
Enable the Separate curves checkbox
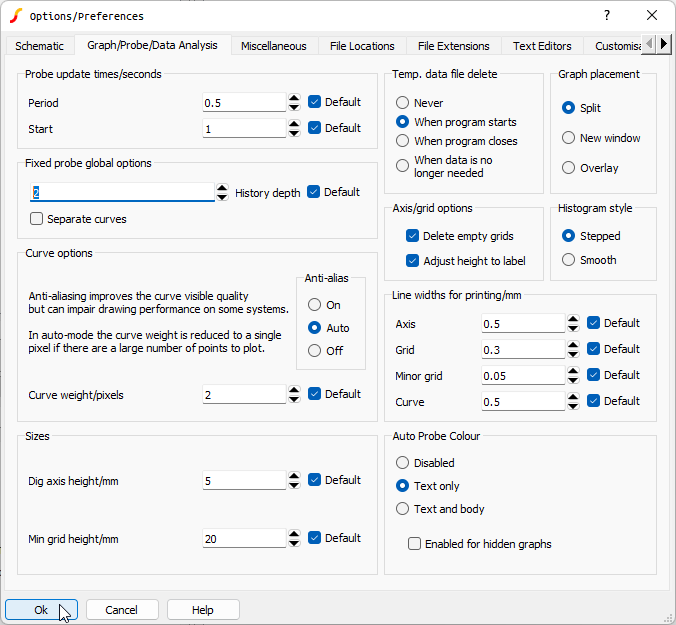click(x=37, y=219)
